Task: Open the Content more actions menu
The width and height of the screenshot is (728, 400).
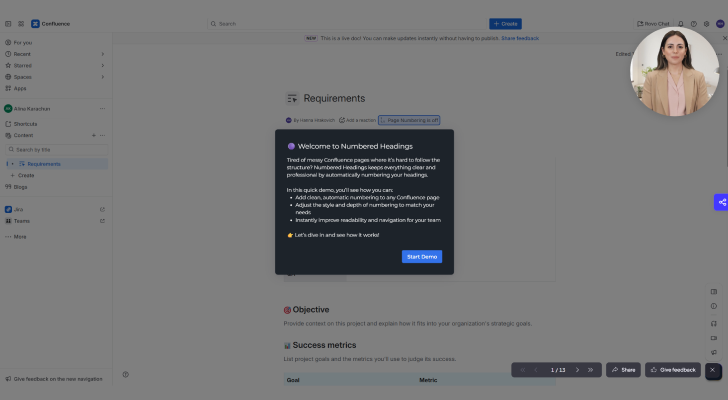Action: (x=102, y=135)
